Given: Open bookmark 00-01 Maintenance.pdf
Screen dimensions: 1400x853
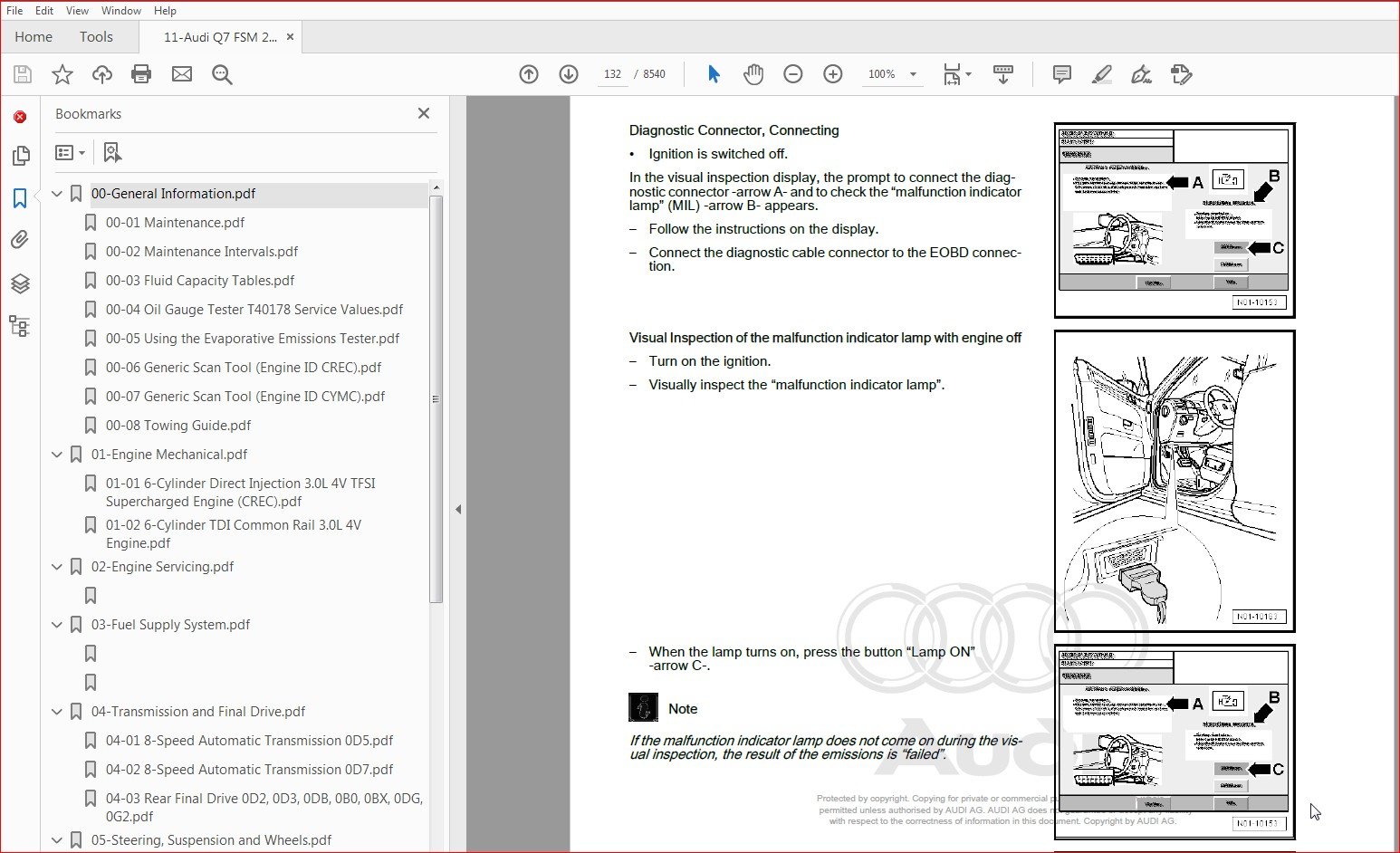Looking at the screenshot, I should point(175,223).
